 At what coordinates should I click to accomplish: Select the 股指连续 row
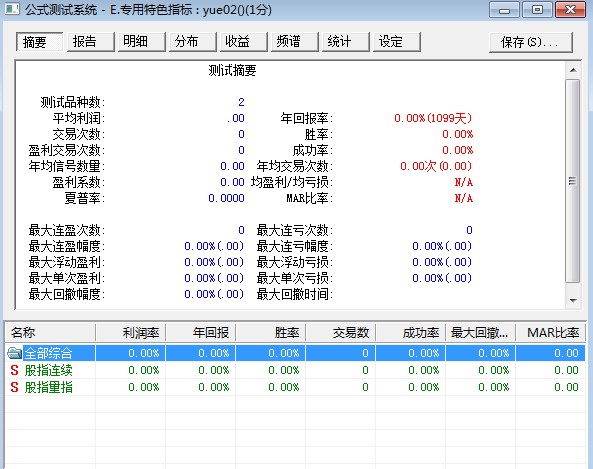click(295, 370)
